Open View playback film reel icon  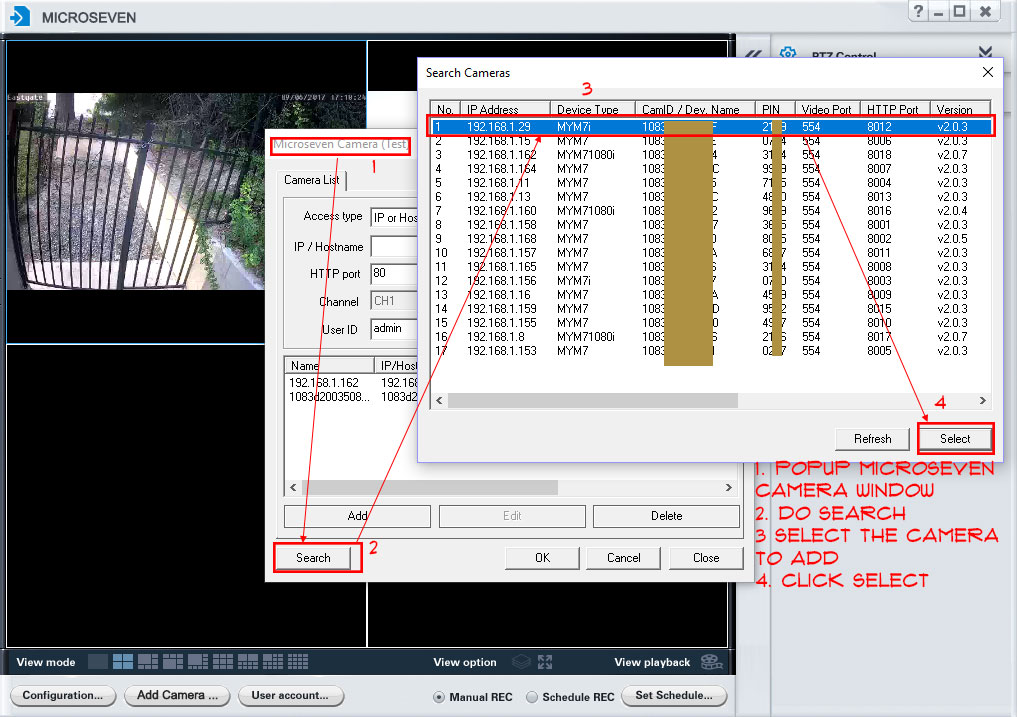(712, 662)
